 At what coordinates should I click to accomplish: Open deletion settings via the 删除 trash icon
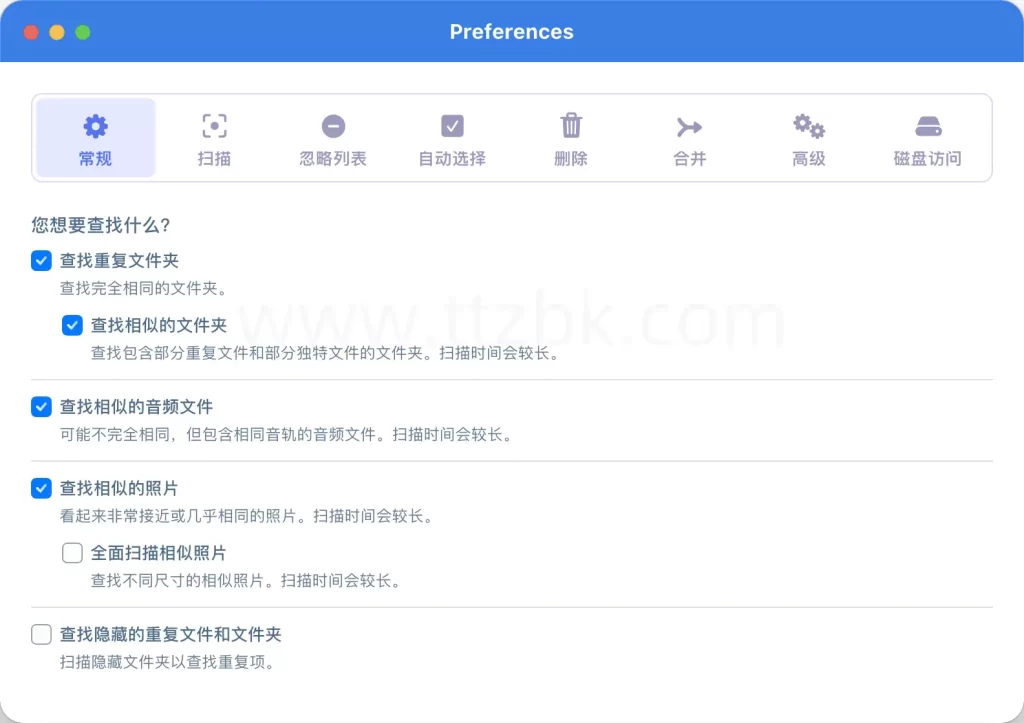click(x=570, y=125)
